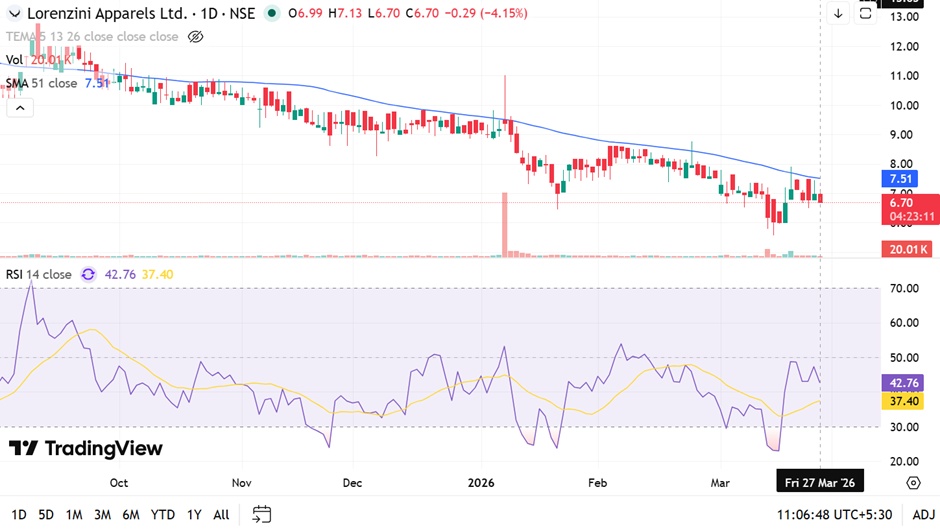Select the YTD range
Screen dimensions: 940x531
162,514
